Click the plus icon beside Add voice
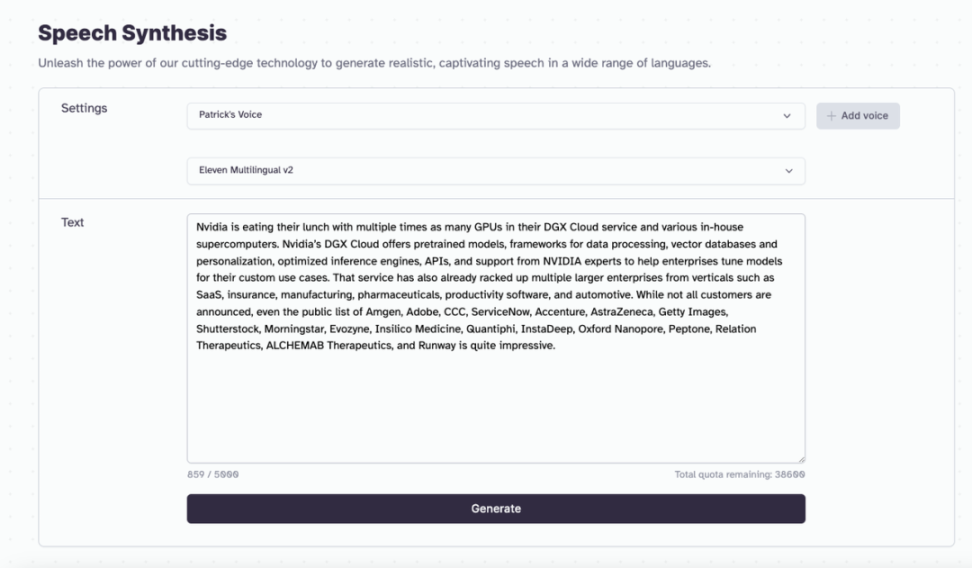 (x=831, y=116)
